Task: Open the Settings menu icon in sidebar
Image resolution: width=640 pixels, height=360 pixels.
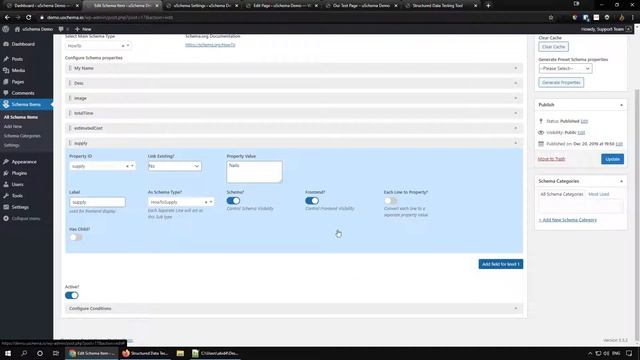Action: click(x=6, y=207)
